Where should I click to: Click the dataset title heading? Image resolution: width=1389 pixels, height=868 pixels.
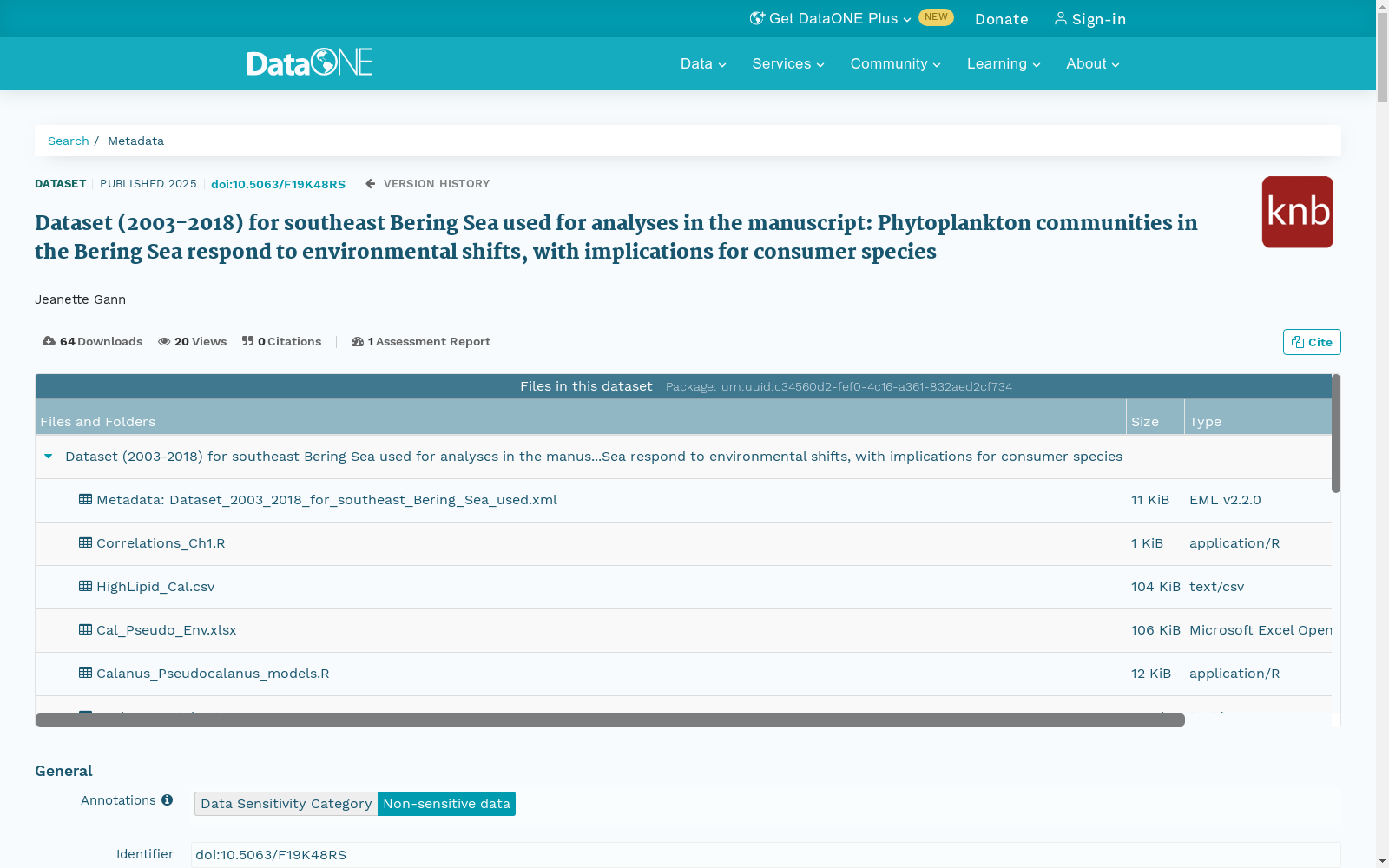click(616, 237)
